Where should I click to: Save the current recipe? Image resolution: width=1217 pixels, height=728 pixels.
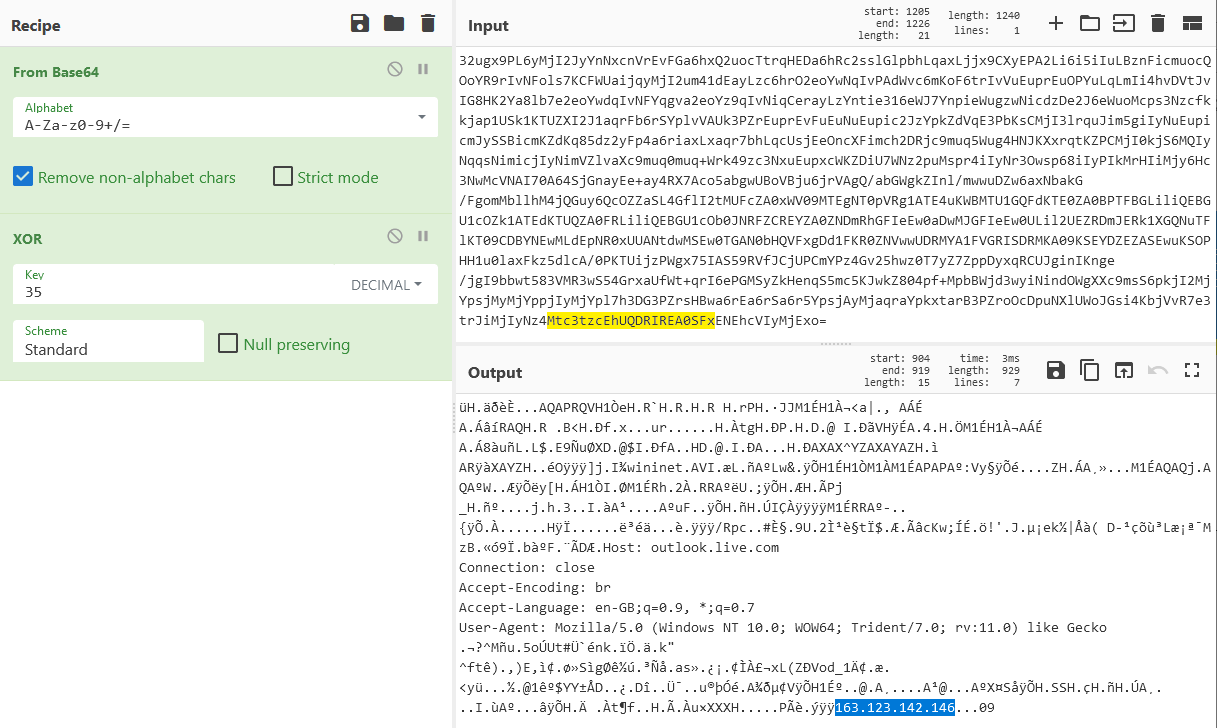coord(360,23)
